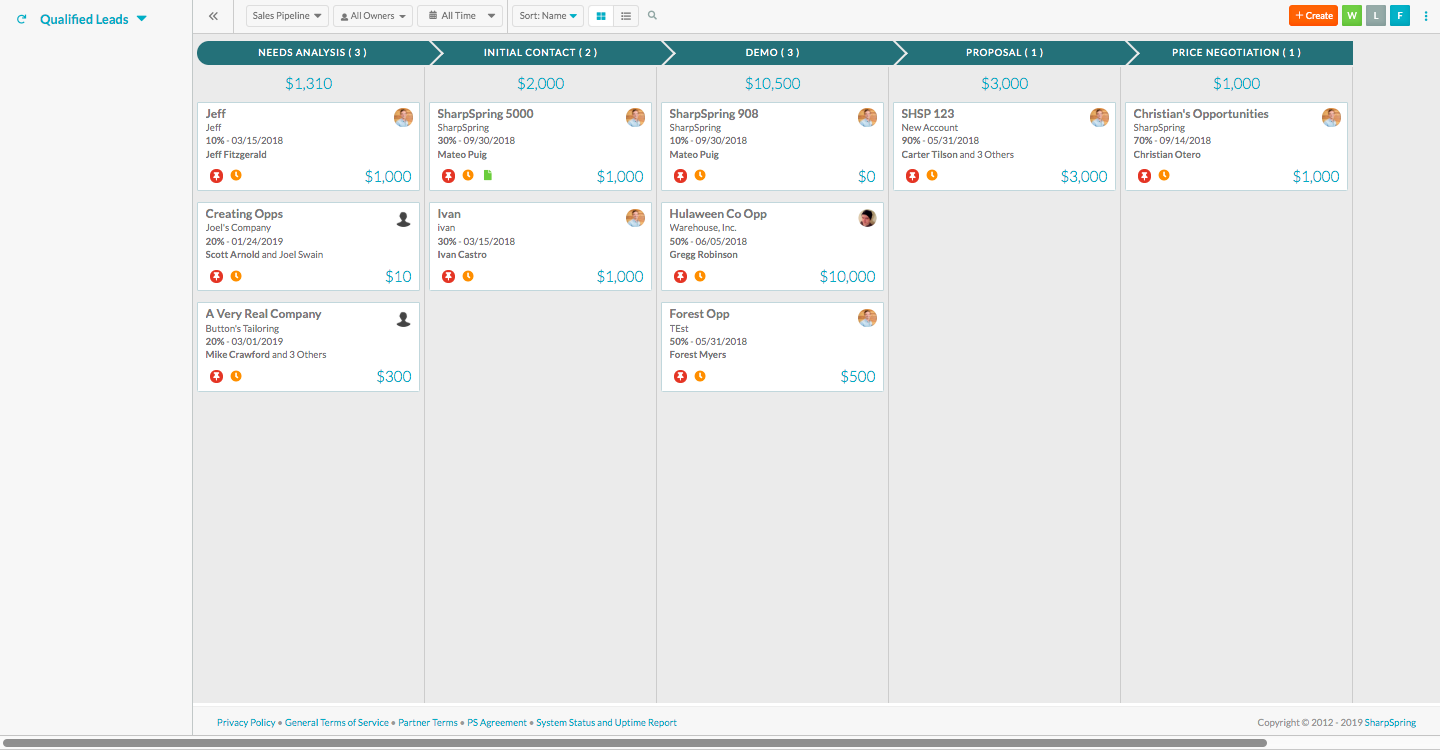Screen dimensions: 1440x750
Task: Toggle the W status button
Action: click(1351, 15)
